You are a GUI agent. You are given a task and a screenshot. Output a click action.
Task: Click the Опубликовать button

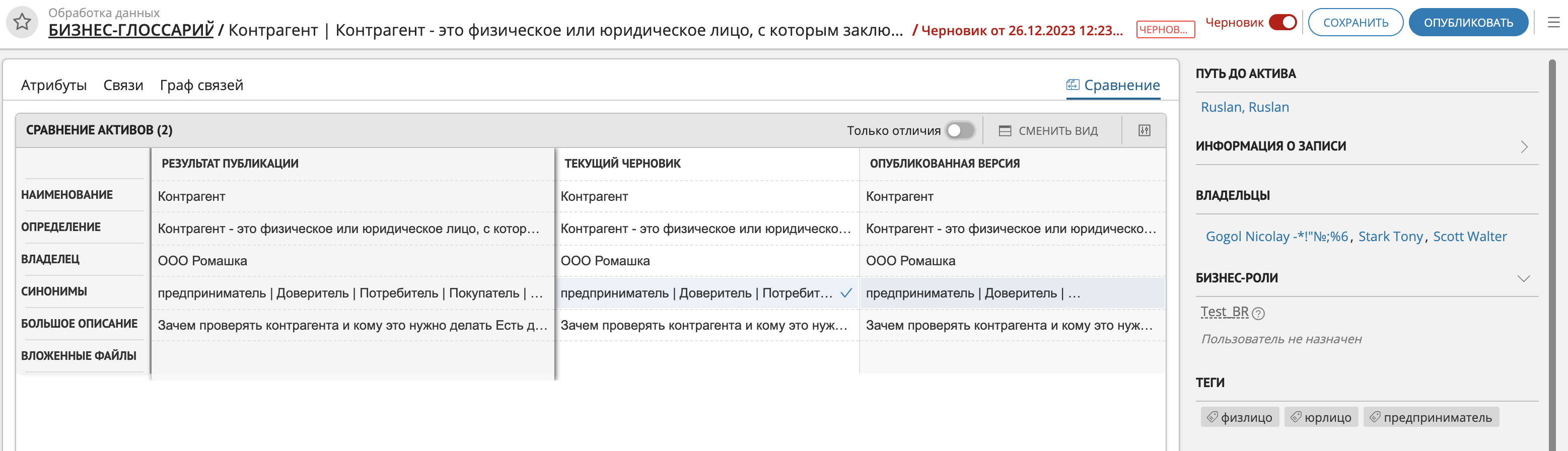1468,23
